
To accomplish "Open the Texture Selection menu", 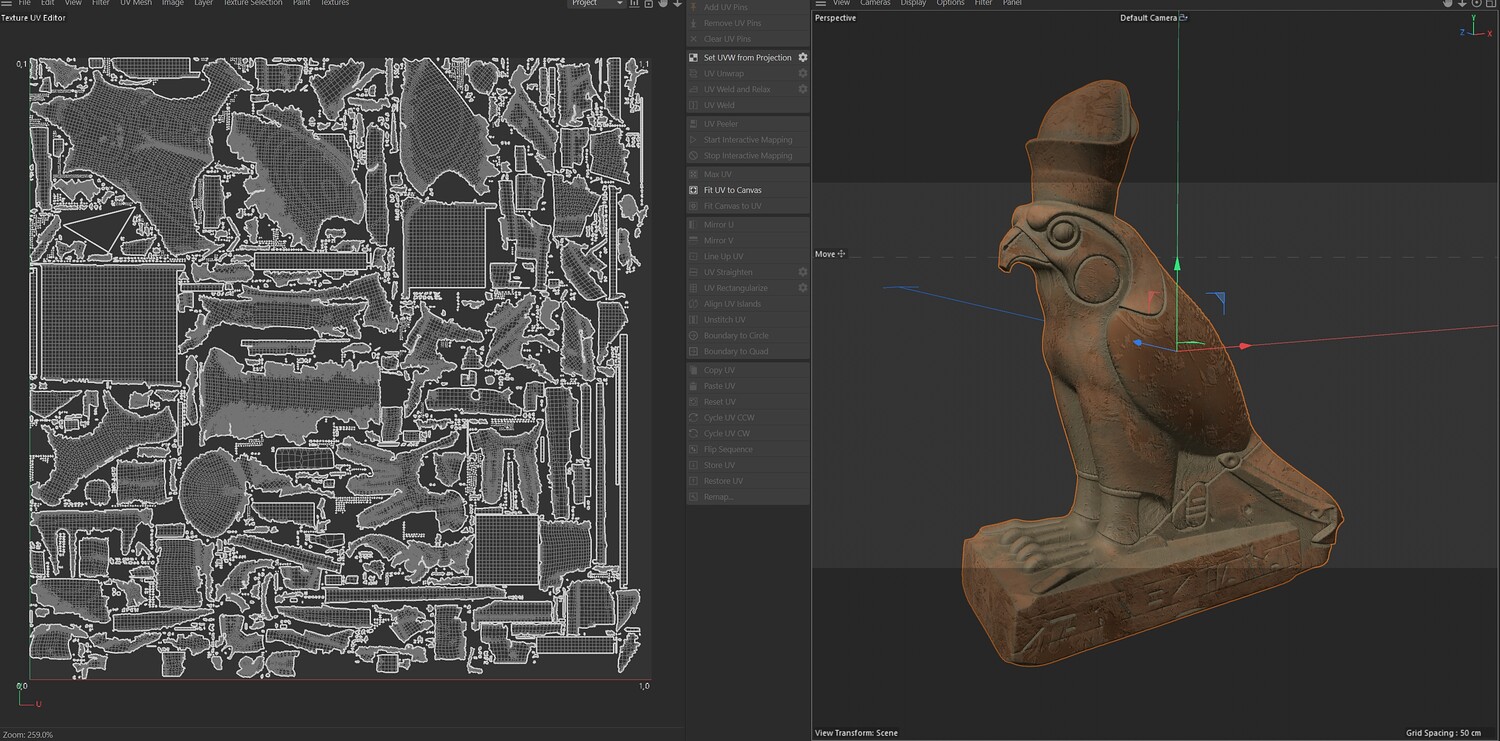I will (x=252, y=3).
